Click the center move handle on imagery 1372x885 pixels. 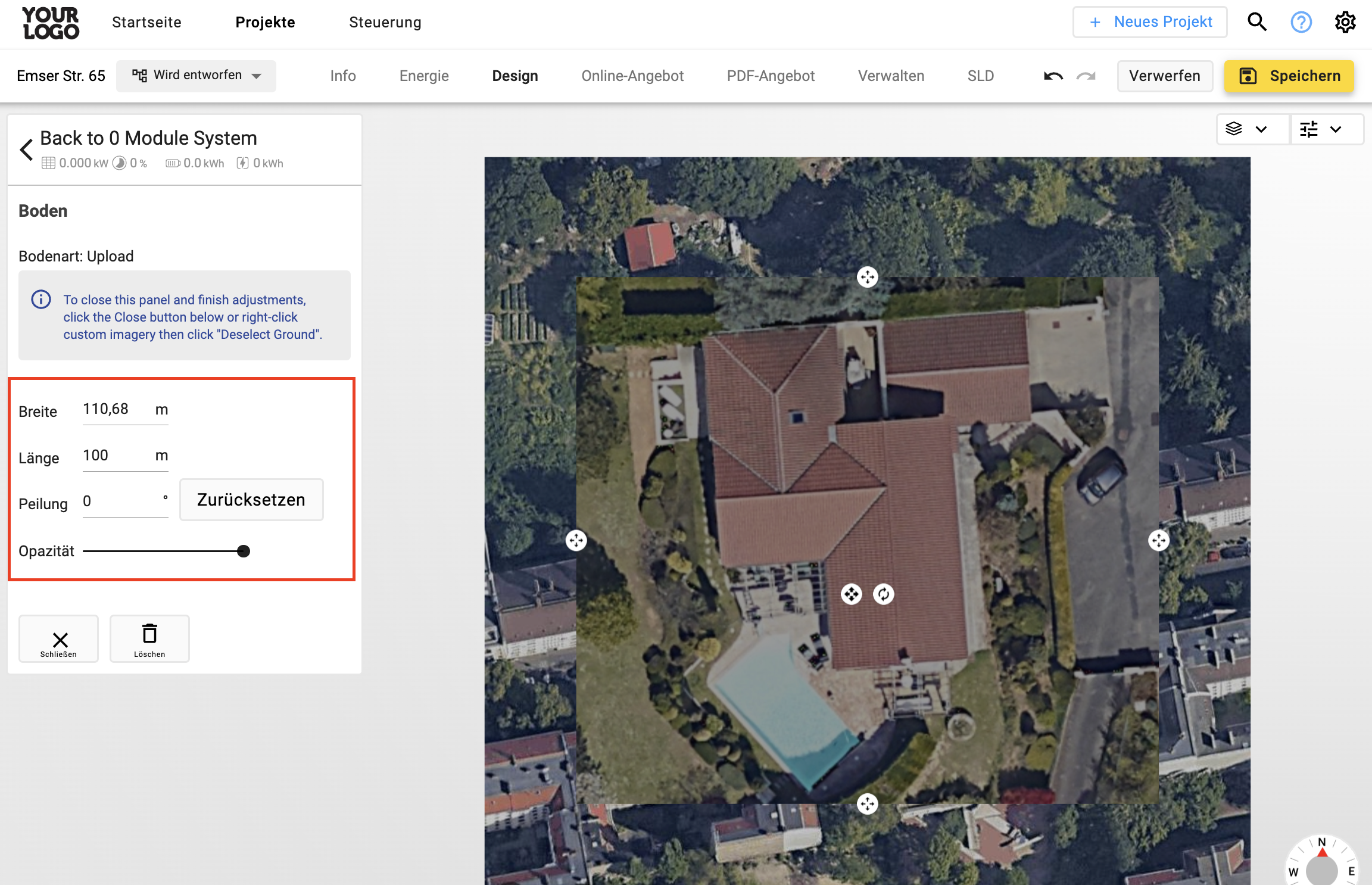click(x=852, y=594)
